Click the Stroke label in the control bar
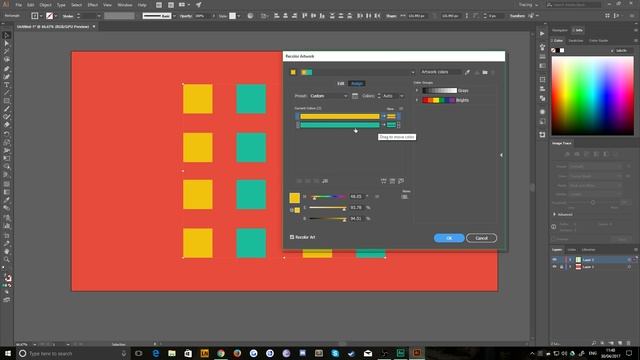Image resolution: width=640 pixels, height=360 pixels. click(x=68, y=16)
